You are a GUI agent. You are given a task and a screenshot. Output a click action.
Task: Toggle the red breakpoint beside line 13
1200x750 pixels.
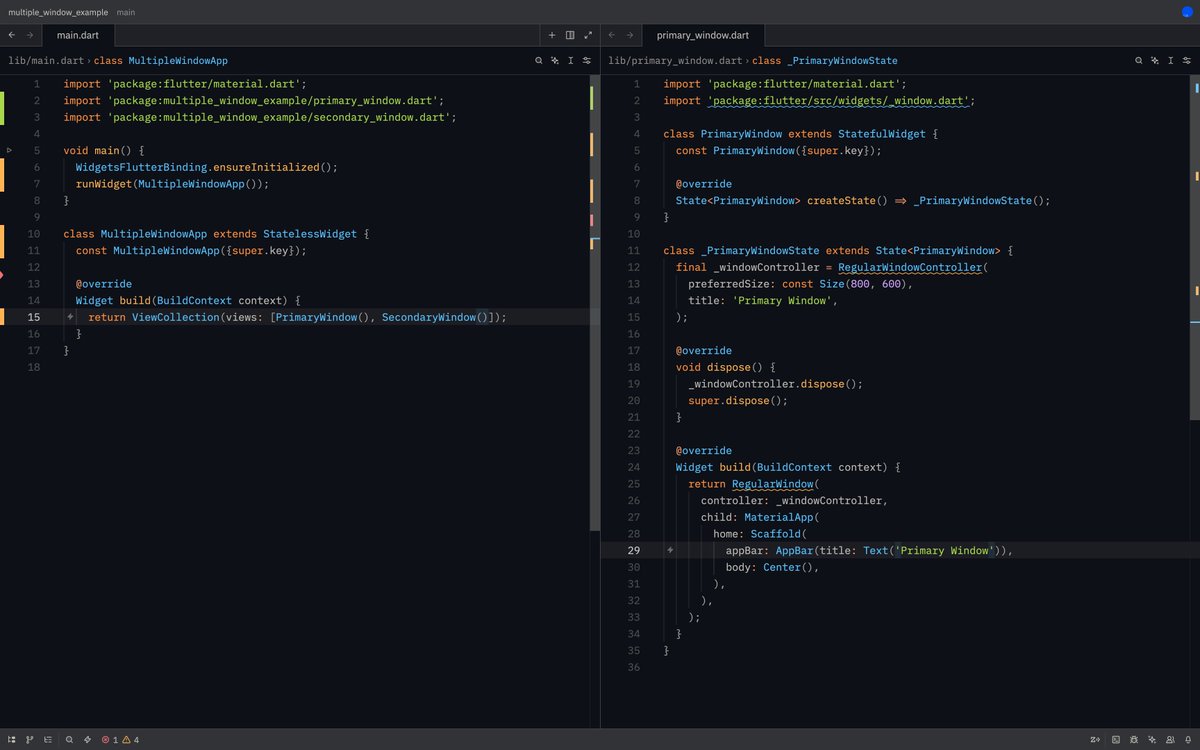[x=2, y=273]
